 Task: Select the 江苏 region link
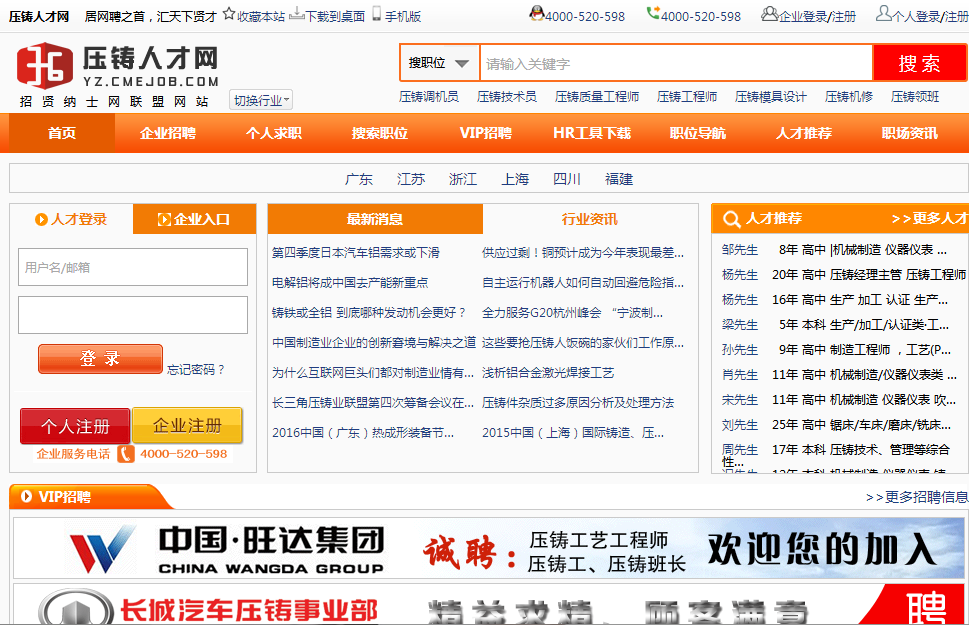(411, 179)
